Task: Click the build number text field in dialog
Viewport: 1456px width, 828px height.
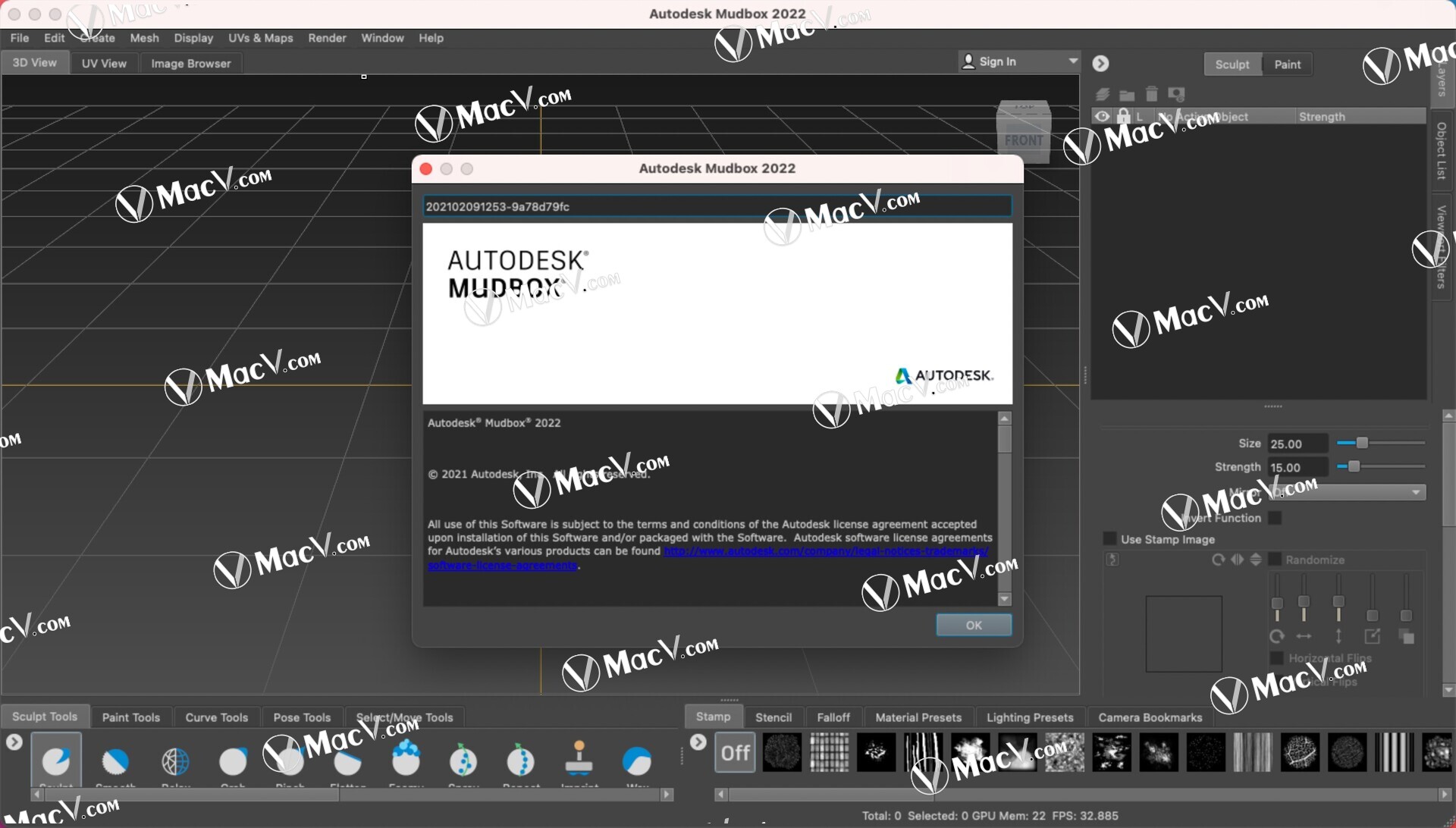Action: [x=717, y=206]
